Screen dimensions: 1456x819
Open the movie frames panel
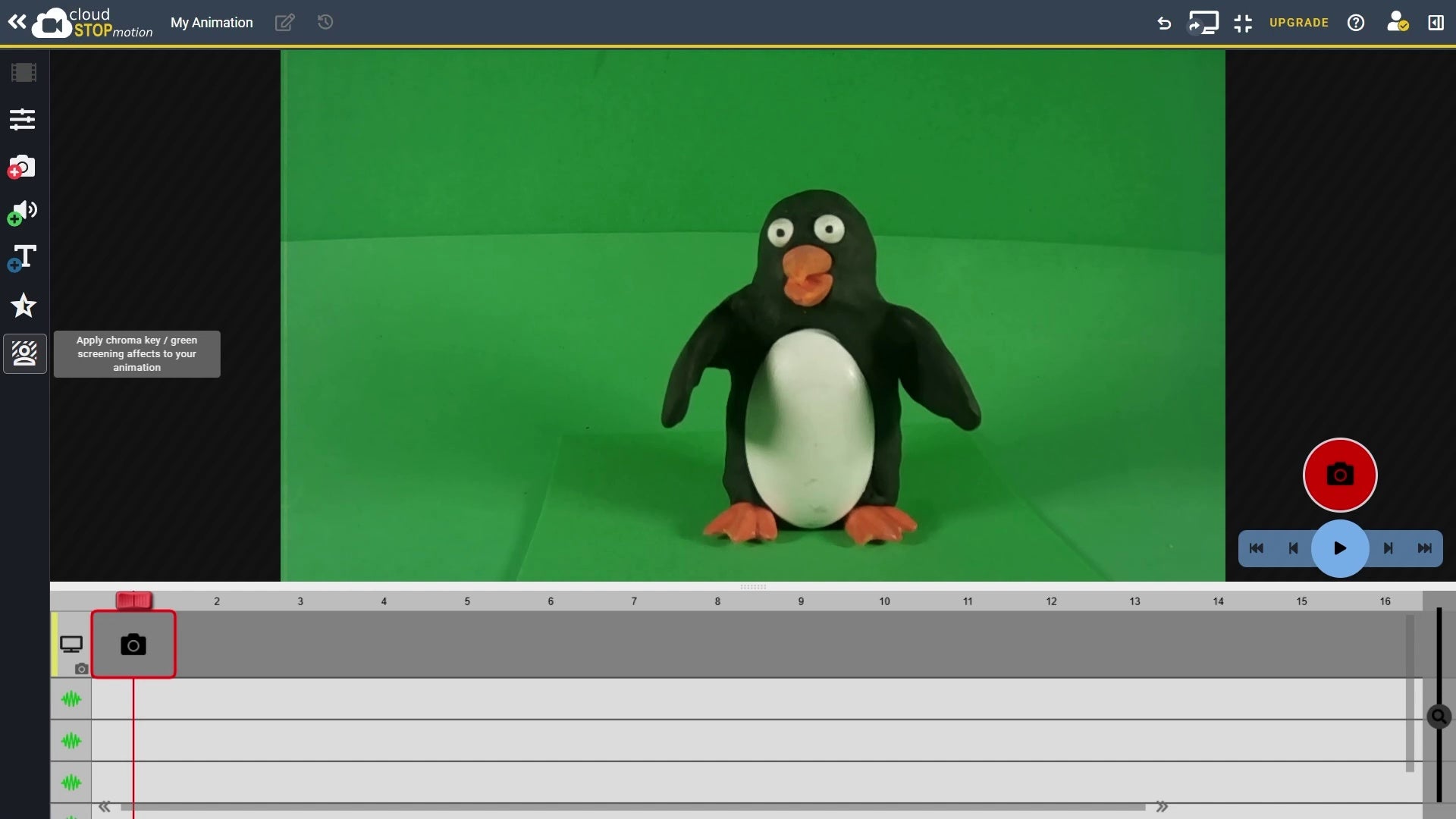click(23, 73)
